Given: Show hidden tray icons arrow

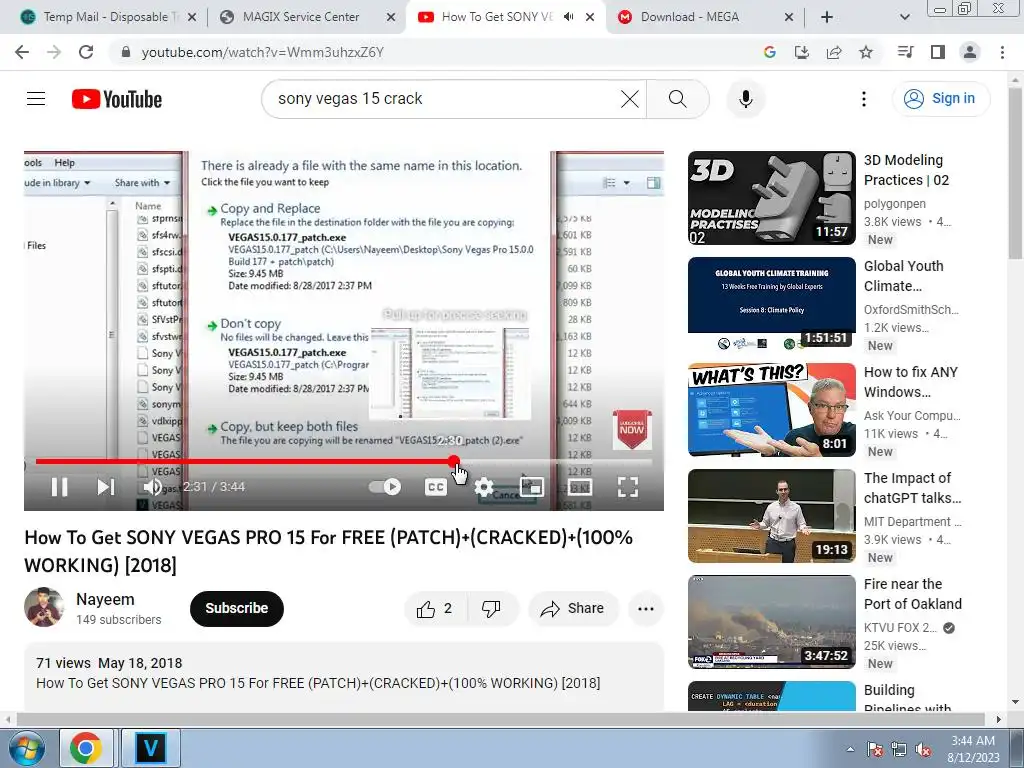Looking at the screenshot, I should tap(850, 748).
